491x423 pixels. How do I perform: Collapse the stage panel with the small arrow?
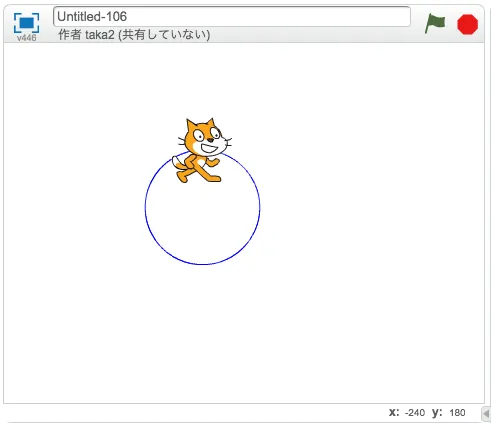(486, 414)
